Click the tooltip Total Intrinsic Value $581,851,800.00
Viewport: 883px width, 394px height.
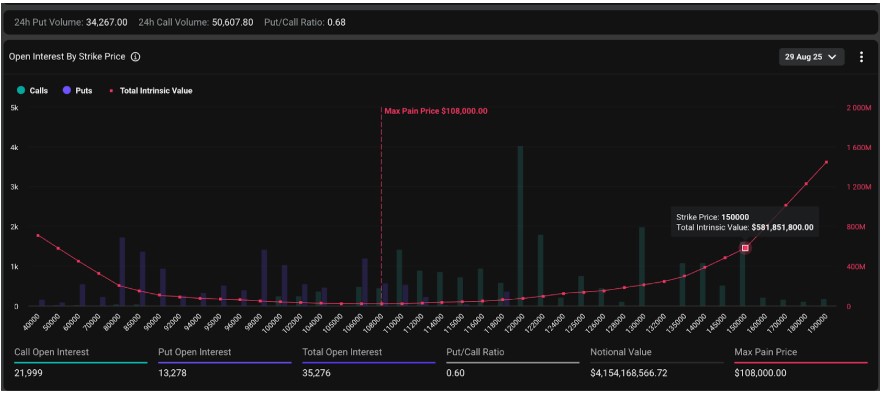pyautogui.click(x=744, y=227)
